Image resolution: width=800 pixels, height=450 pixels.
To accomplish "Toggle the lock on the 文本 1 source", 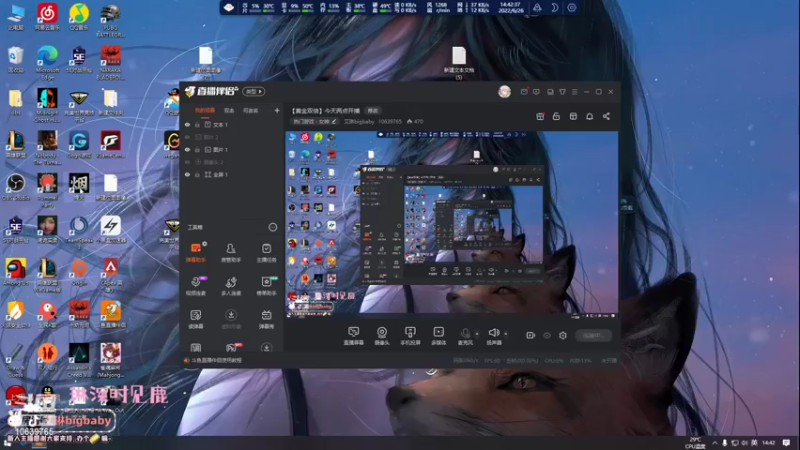I will 197,124.
